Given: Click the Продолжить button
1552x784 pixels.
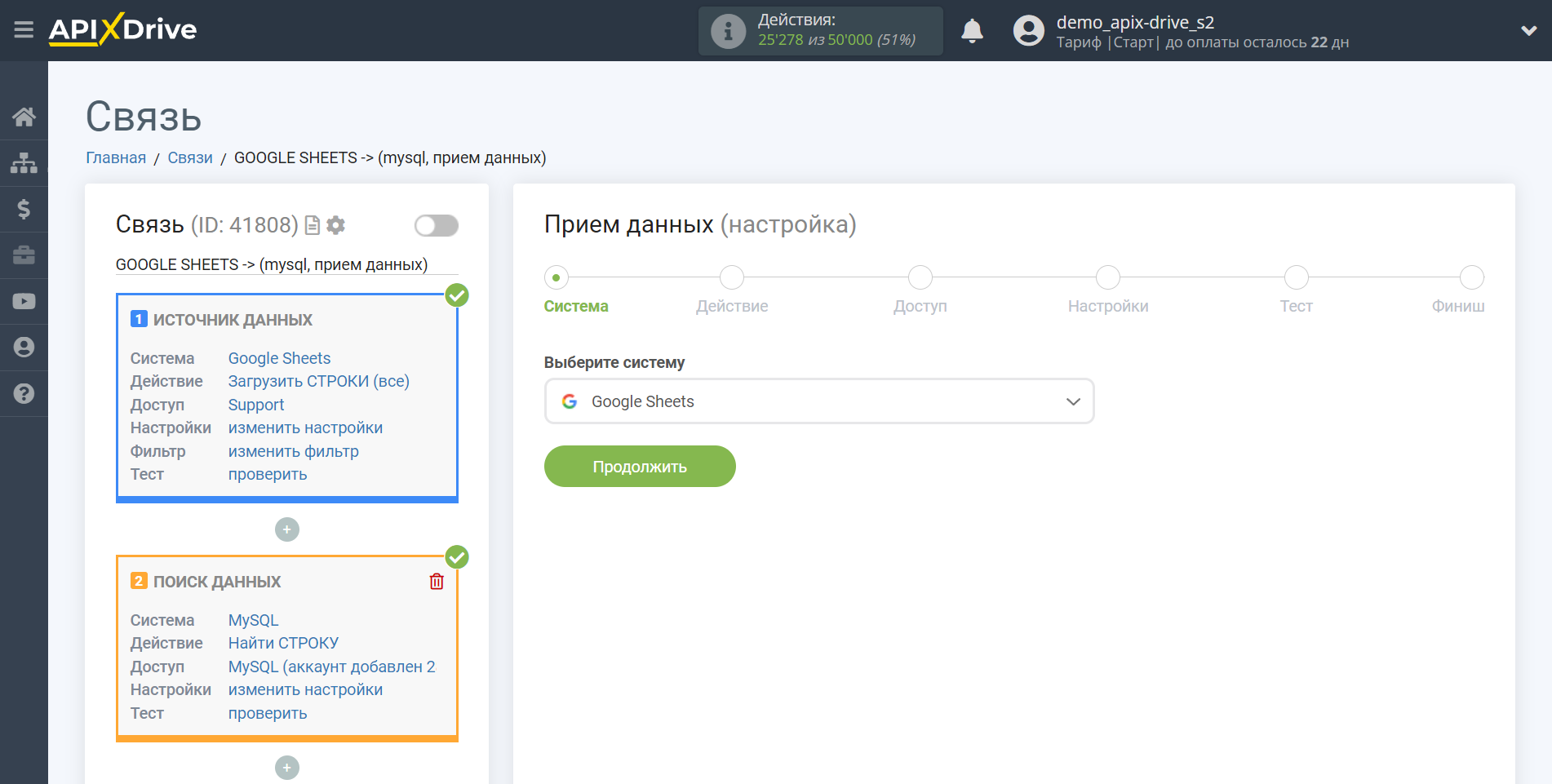Looking at the screenshot, I should [x=640, y=467].
